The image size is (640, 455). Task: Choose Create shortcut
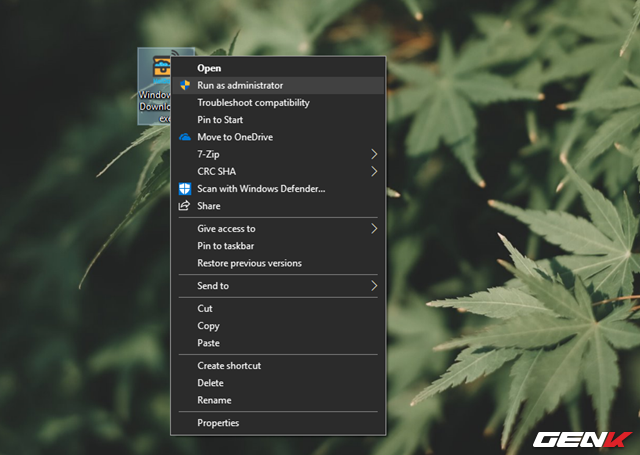tap(278, 366)
